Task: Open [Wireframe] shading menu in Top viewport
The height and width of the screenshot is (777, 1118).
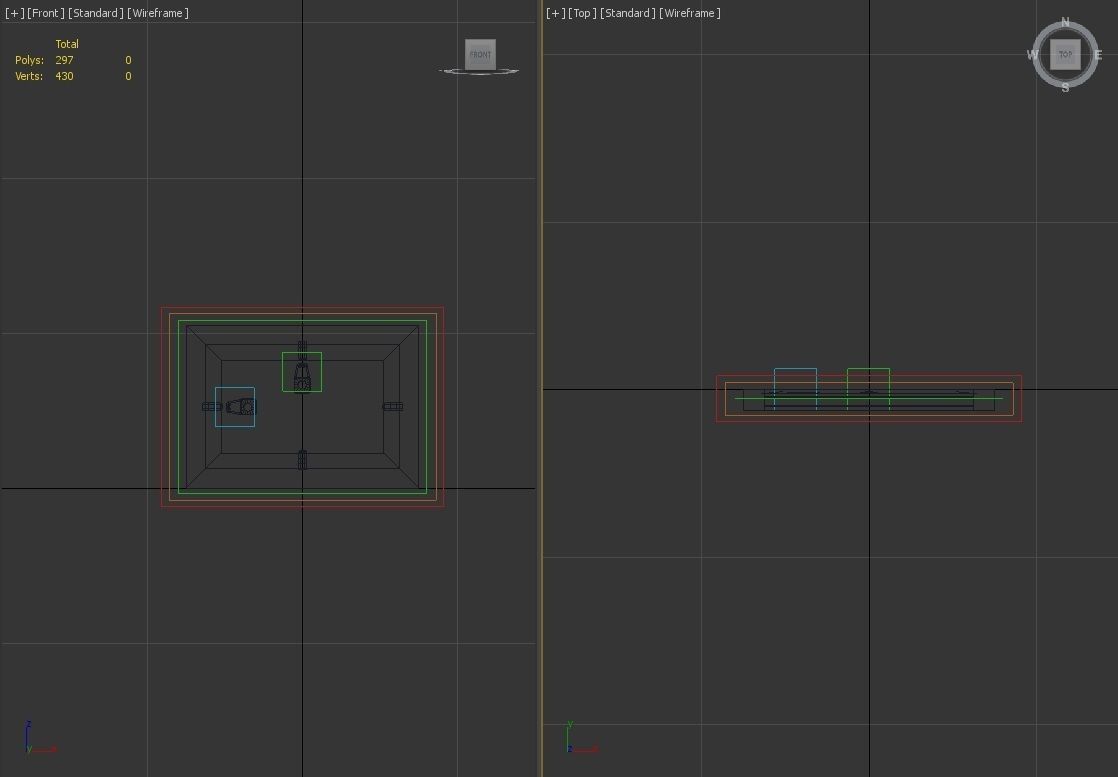Action: point(689,13)
